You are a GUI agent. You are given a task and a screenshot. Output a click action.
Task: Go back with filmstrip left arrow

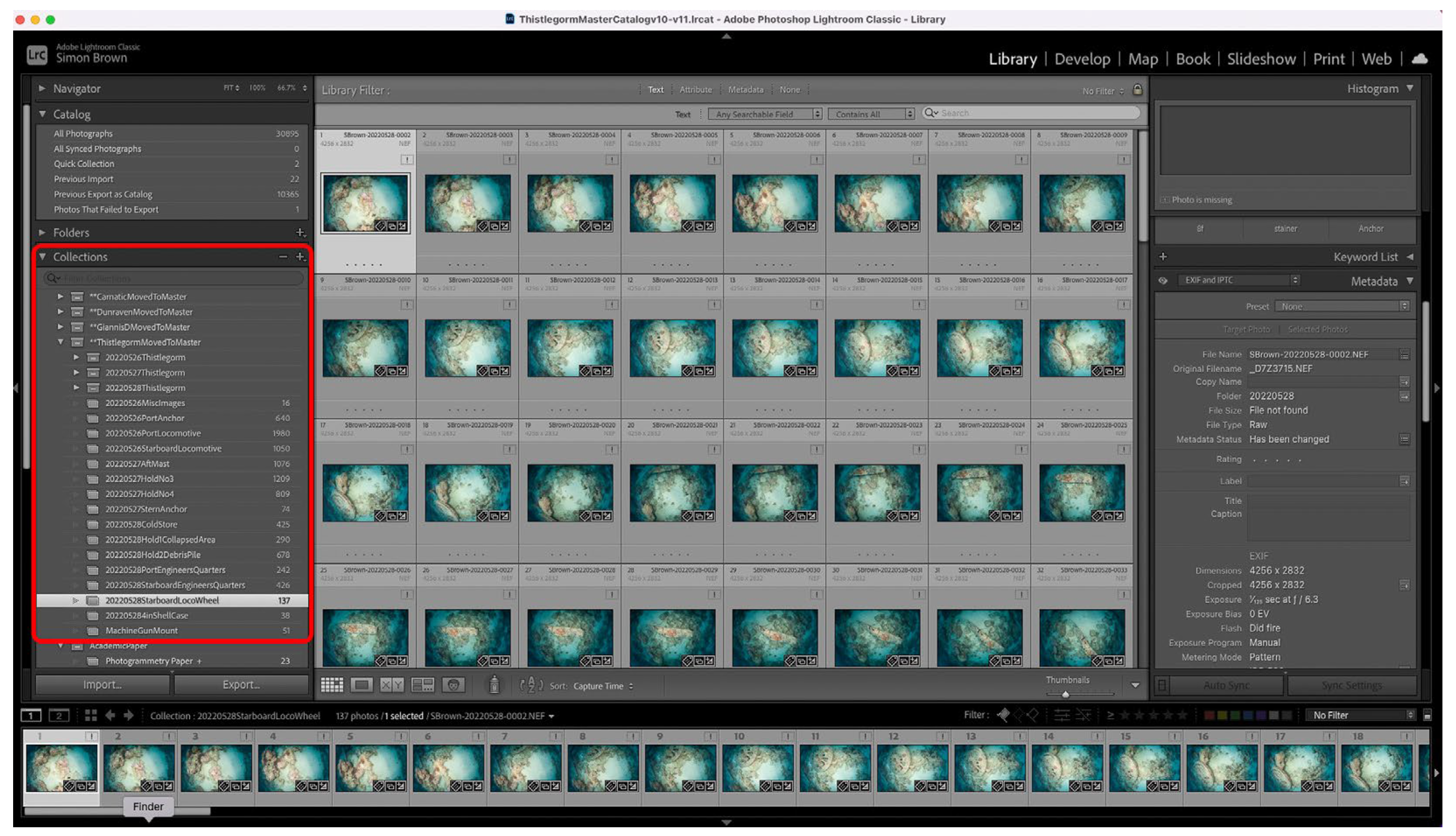tap(110, 716)
